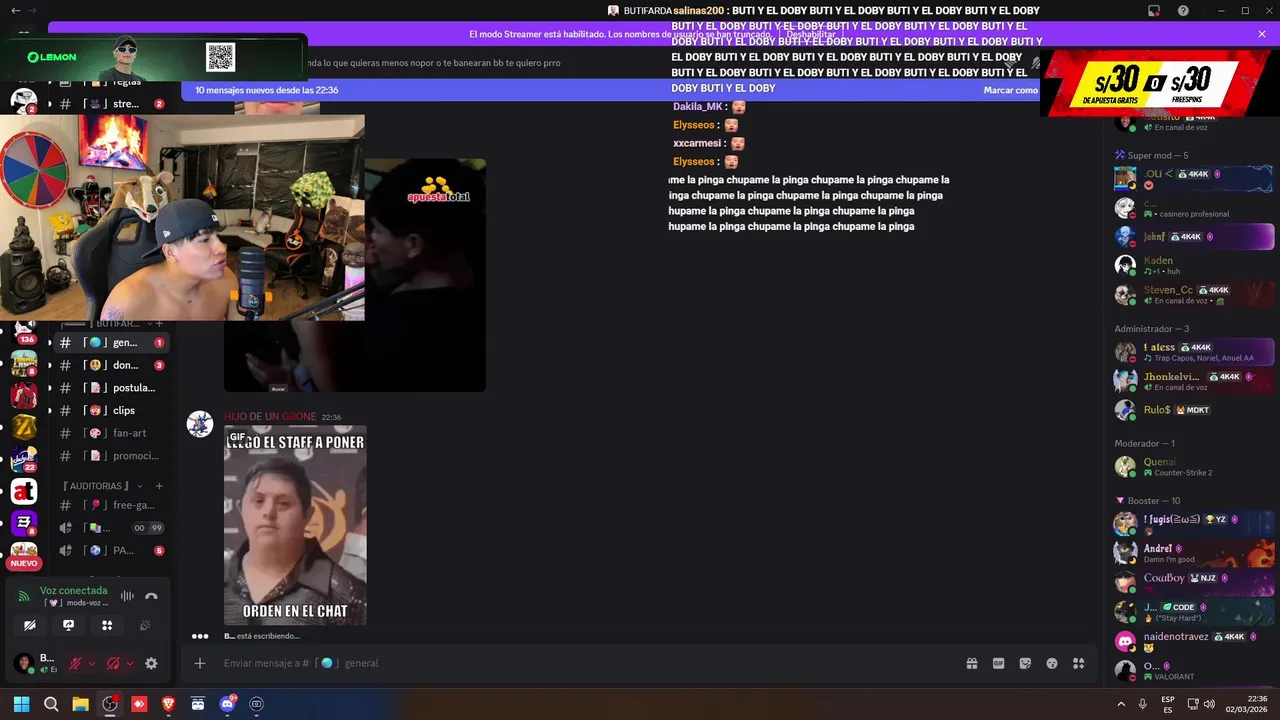Image resolution: width=1280 pixels, height=720 pixels.
Task: Open the sticker picker icon
Action: pyautogui.click(x=1025, y=663)
